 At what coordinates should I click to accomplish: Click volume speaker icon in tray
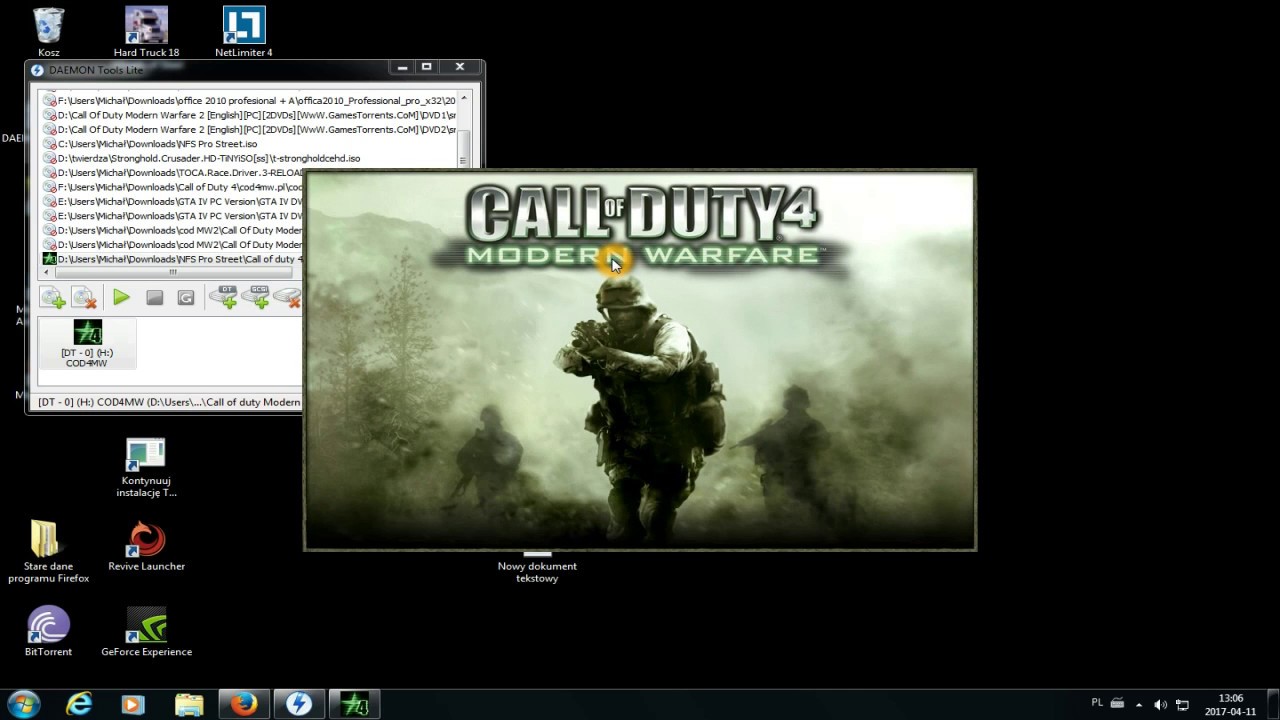(1160, 705)
